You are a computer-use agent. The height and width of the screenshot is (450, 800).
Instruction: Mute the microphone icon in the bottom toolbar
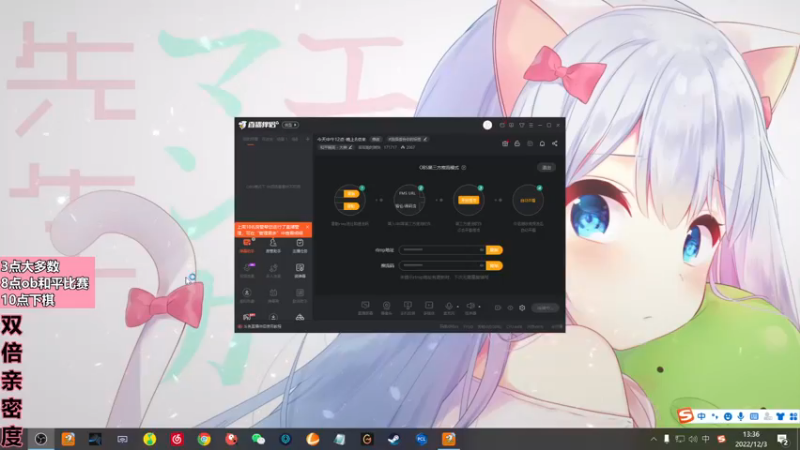pyautogui.click(x=449, y=306)
